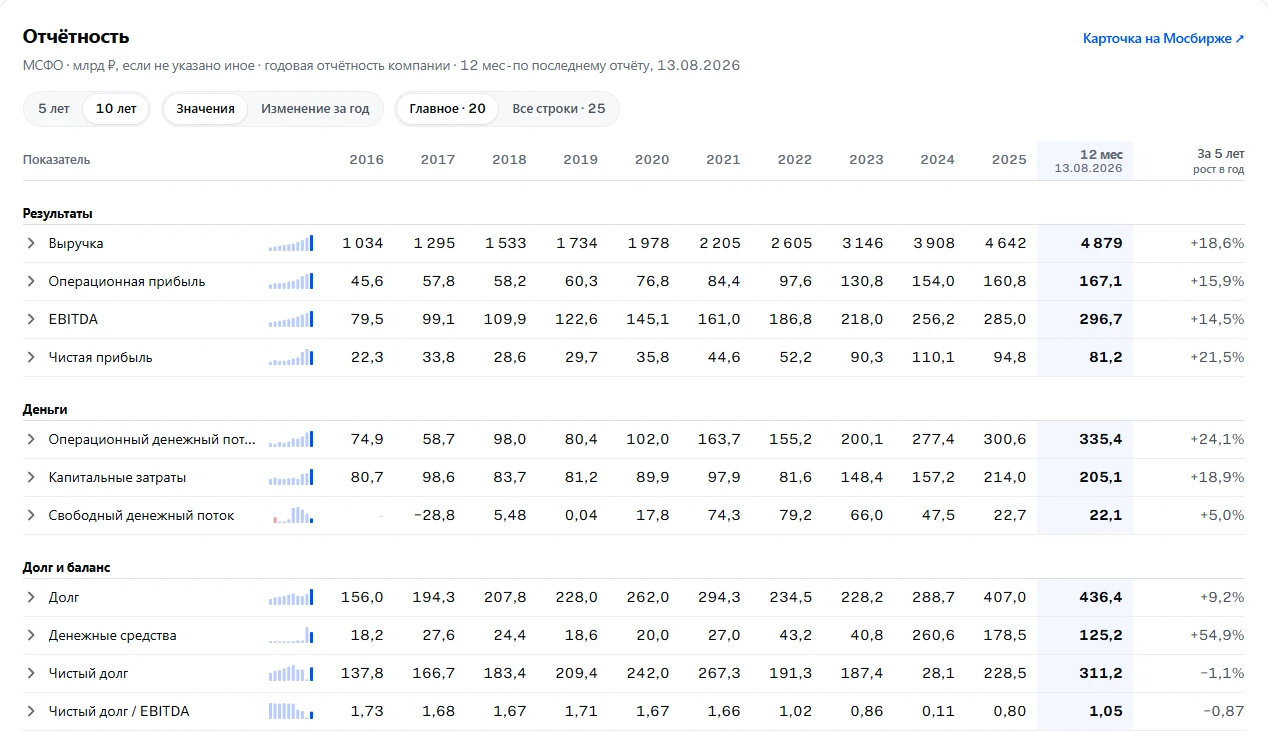Click the Денежные средства mini chart
This screenshot has width=1268, height=732.
tap(291, 635)
